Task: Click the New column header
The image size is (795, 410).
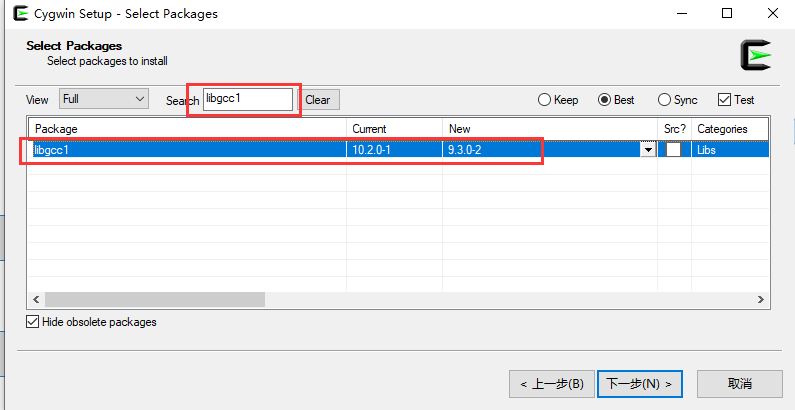Action: 550,129
